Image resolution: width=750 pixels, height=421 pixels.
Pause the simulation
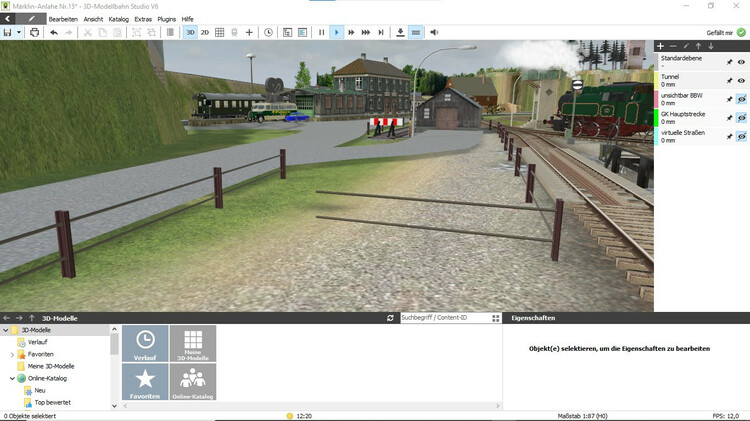tap(321, 32)
